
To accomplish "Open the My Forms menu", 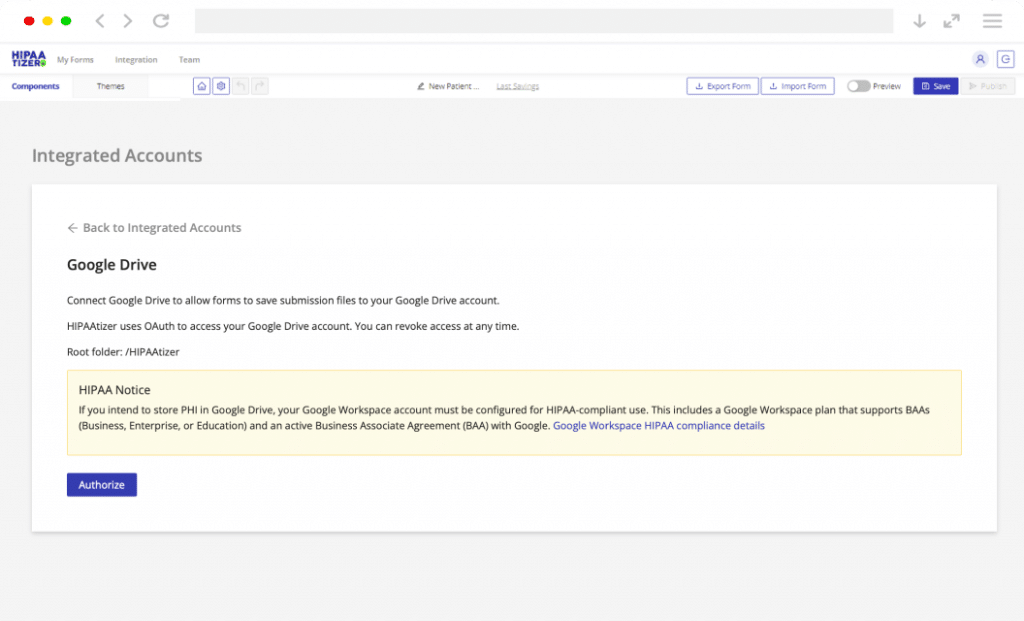I will (75, 59).
